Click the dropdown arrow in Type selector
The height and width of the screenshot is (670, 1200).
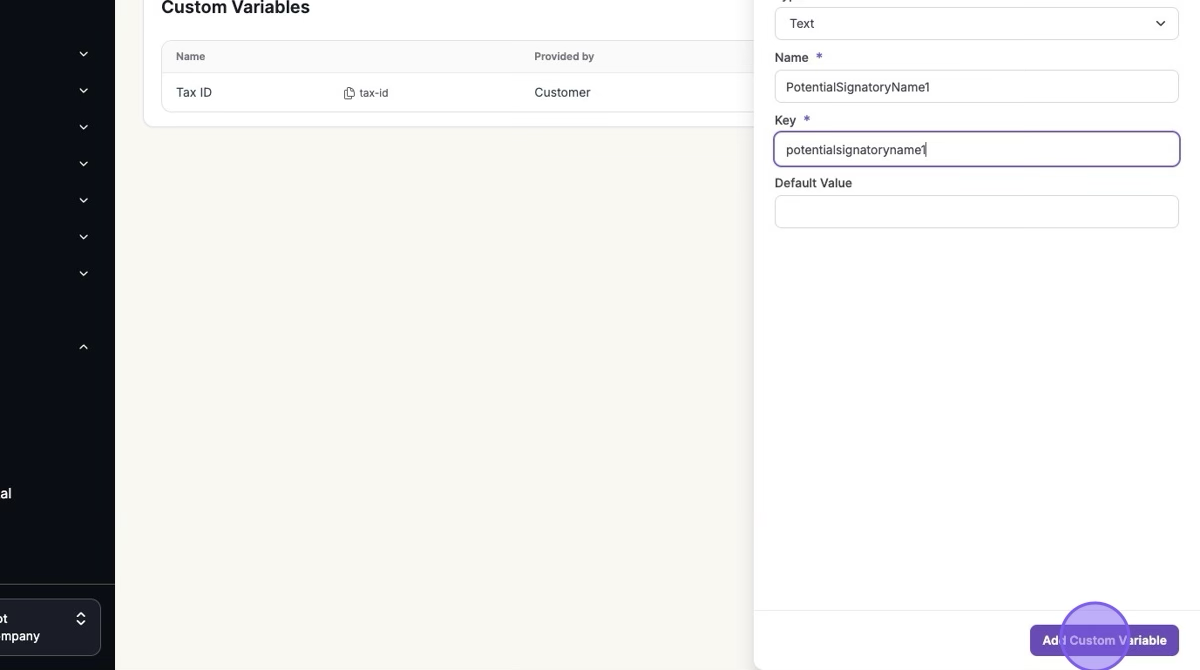[x=1160, y=24]
